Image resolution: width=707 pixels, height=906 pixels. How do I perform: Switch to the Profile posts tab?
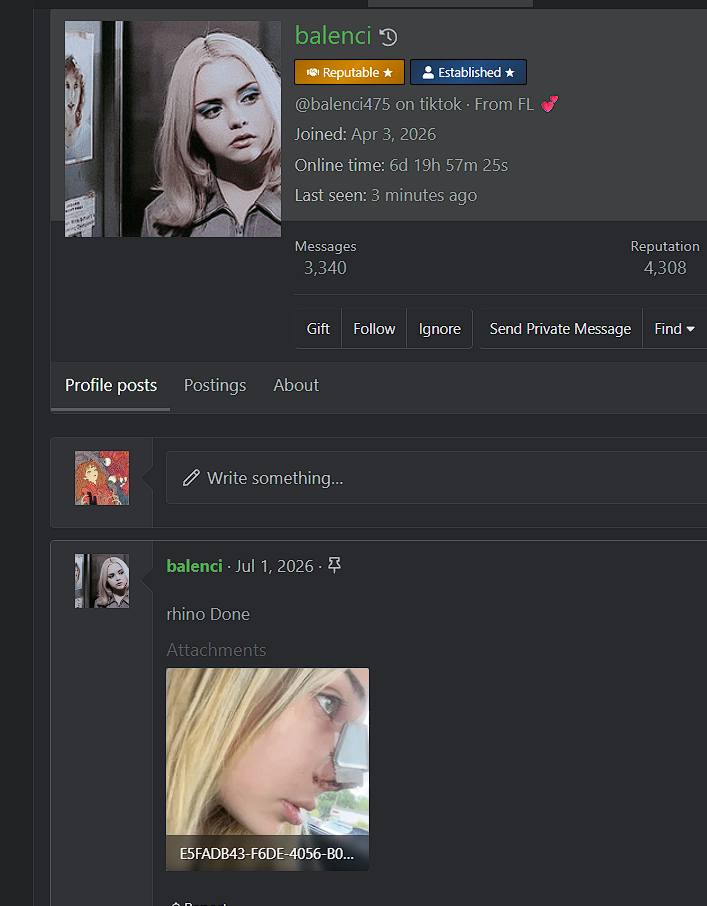(x=111, y=385)
